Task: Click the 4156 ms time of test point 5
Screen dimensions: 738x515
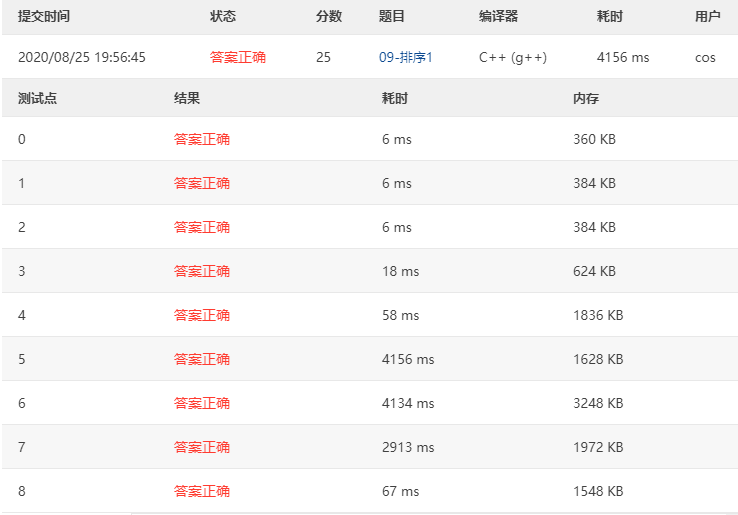Action: [x=408, y=359]
